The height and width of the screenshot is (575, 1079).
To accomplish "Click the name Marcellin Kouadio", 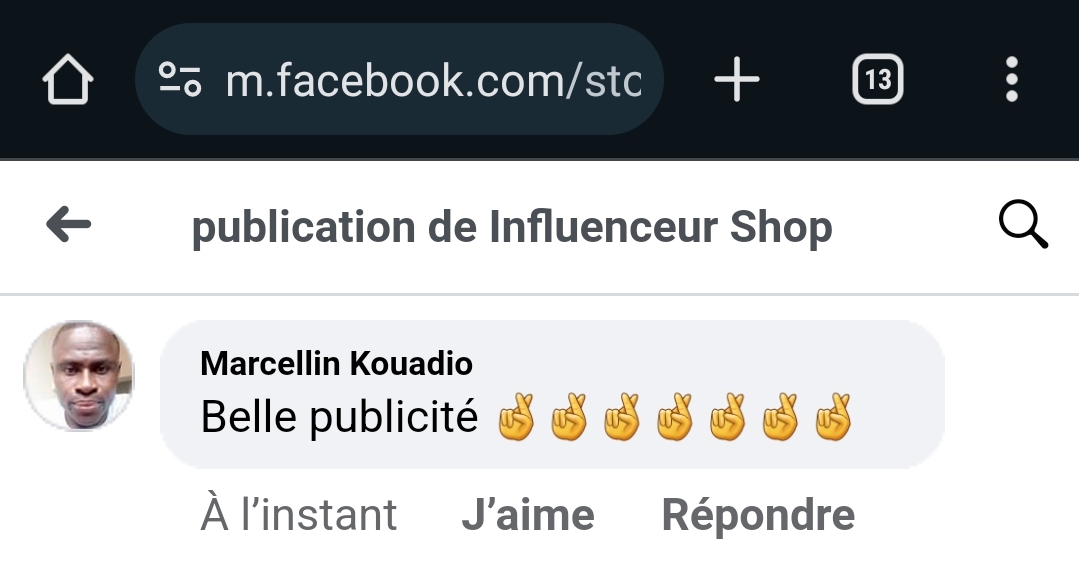I will tap(336, 363).
